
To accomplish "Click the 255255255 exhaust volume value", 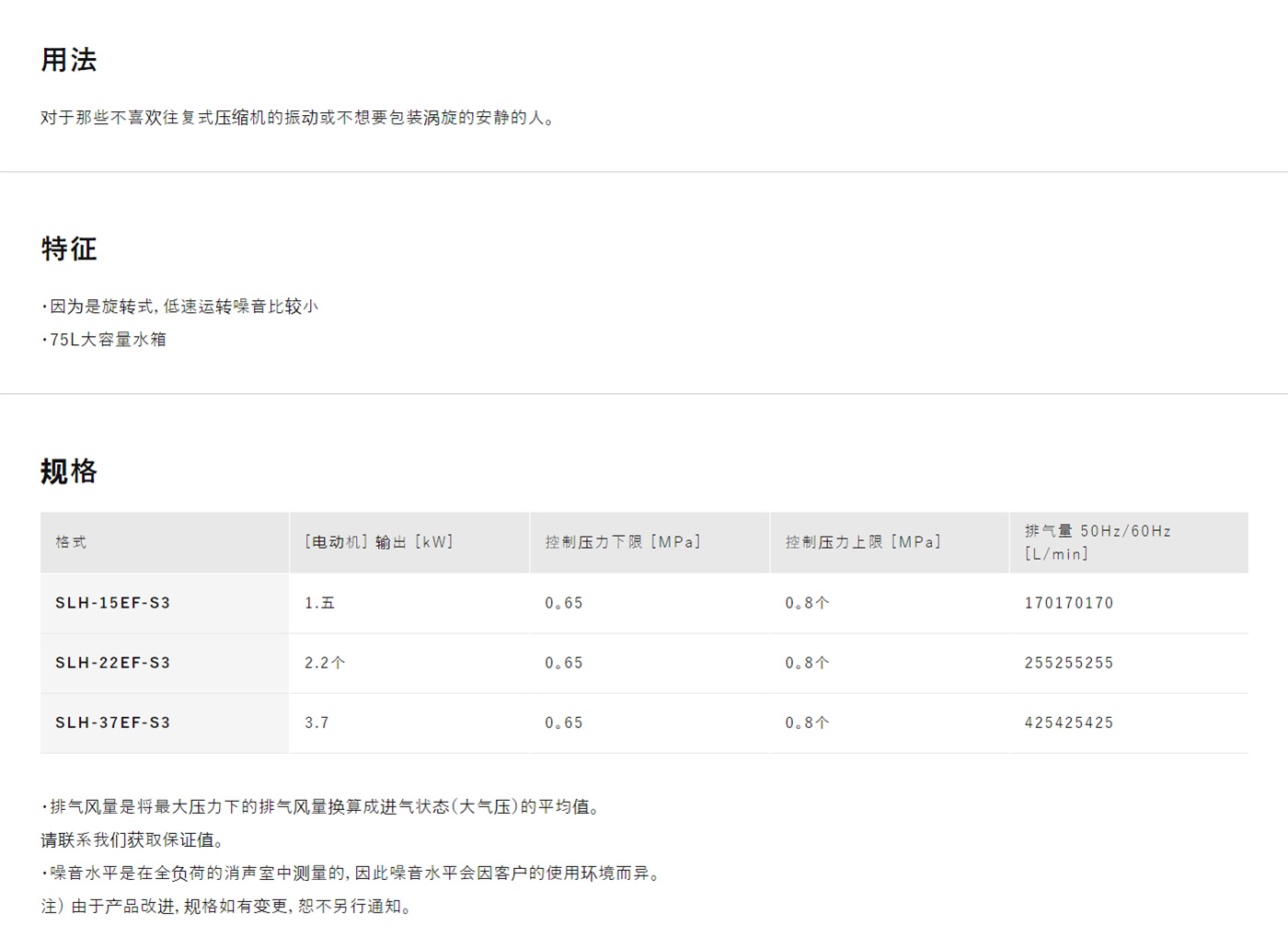I will pyautogui.click(x=1069, y=663).
